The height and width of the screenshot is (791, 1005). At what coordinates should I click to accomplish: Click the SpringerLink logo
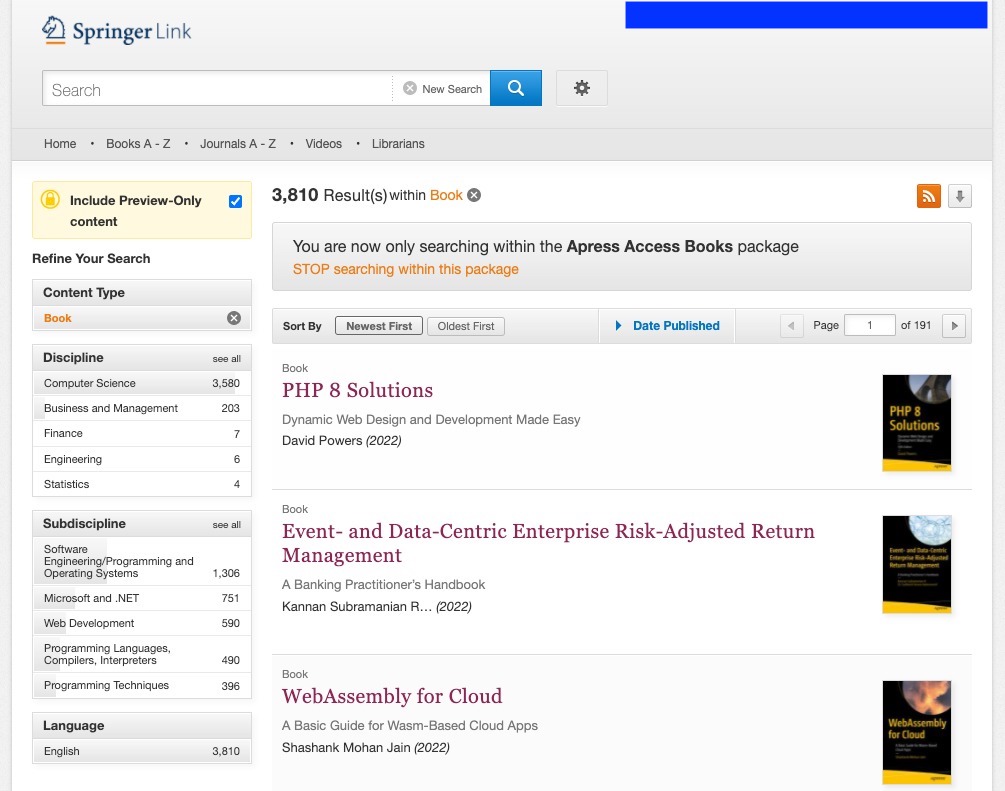117,30
